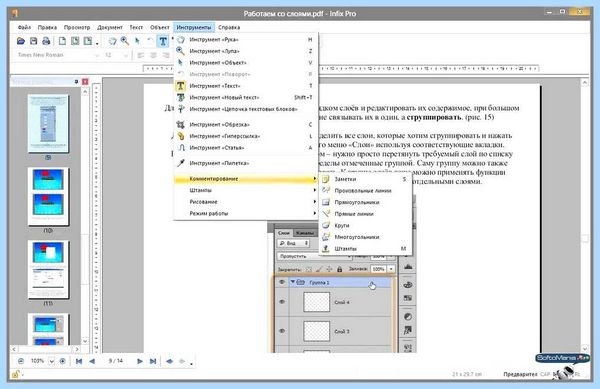
Task: Click document vertical scrollbar down arrow
Action: click(585, 348)
